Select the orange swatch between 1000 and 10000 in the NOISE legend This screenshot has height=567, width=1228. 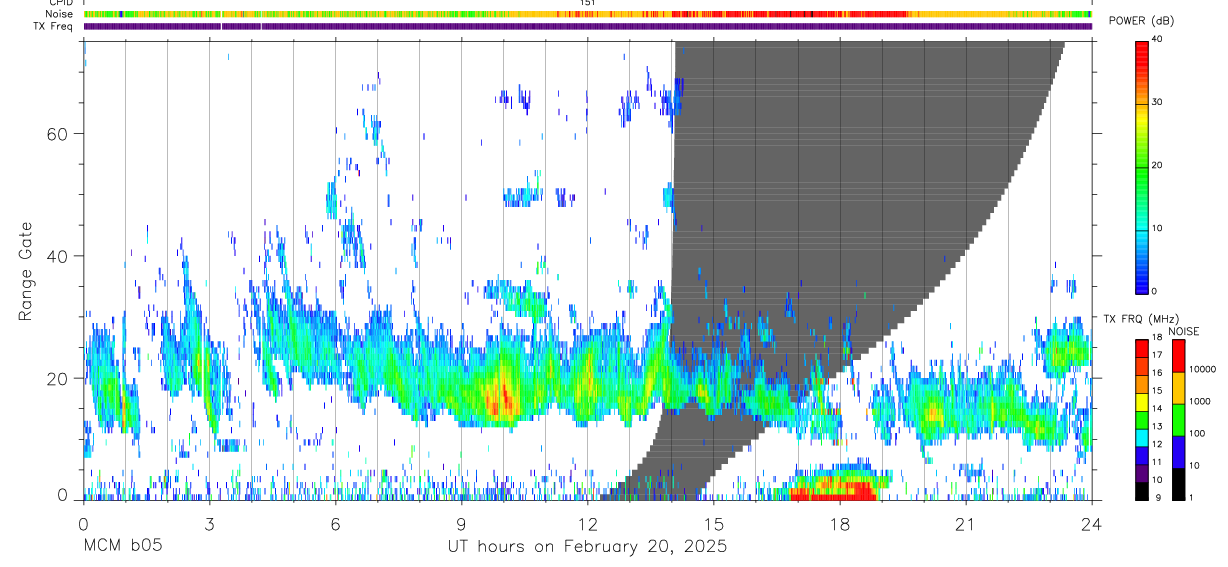coord(1177,388)
